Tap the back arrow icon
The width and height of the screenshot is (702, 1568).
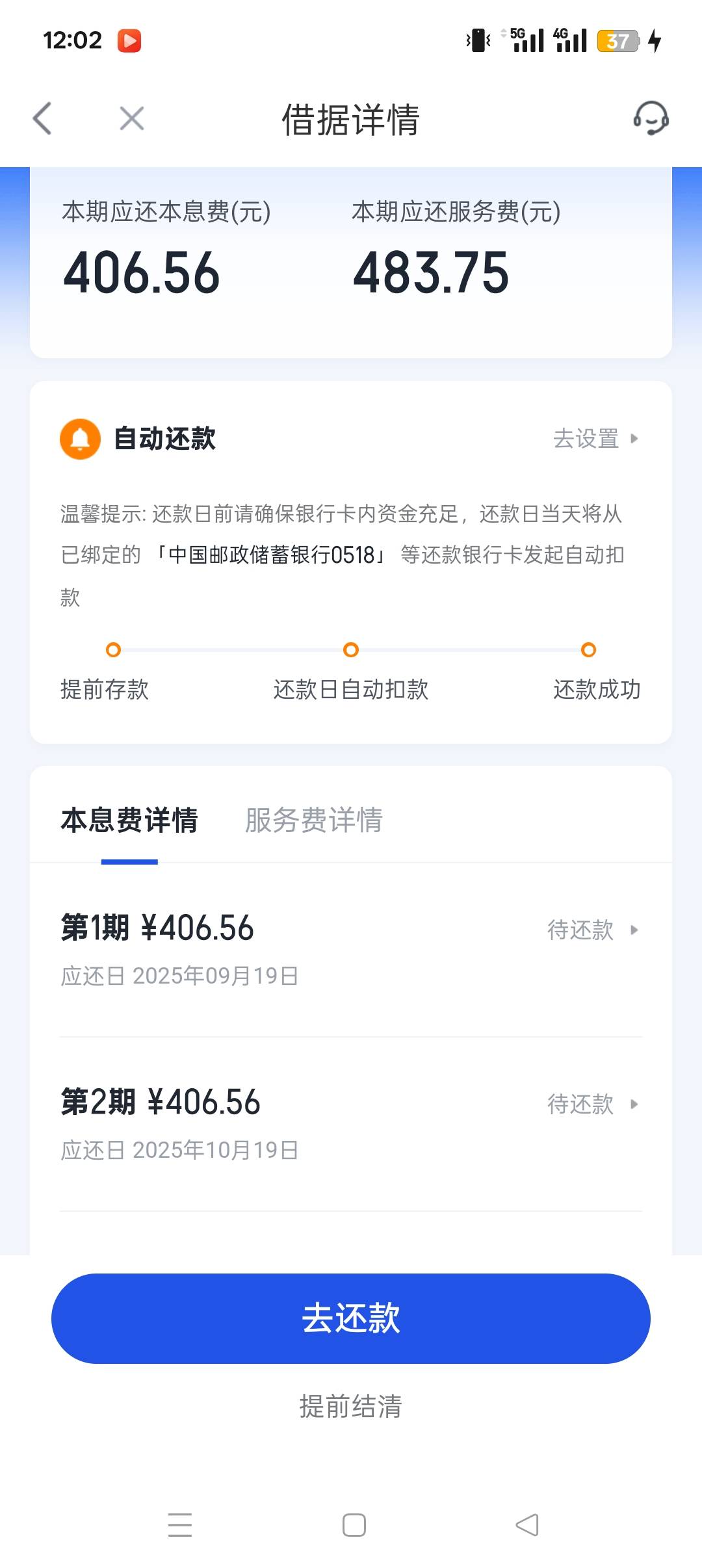click(42, 118)
